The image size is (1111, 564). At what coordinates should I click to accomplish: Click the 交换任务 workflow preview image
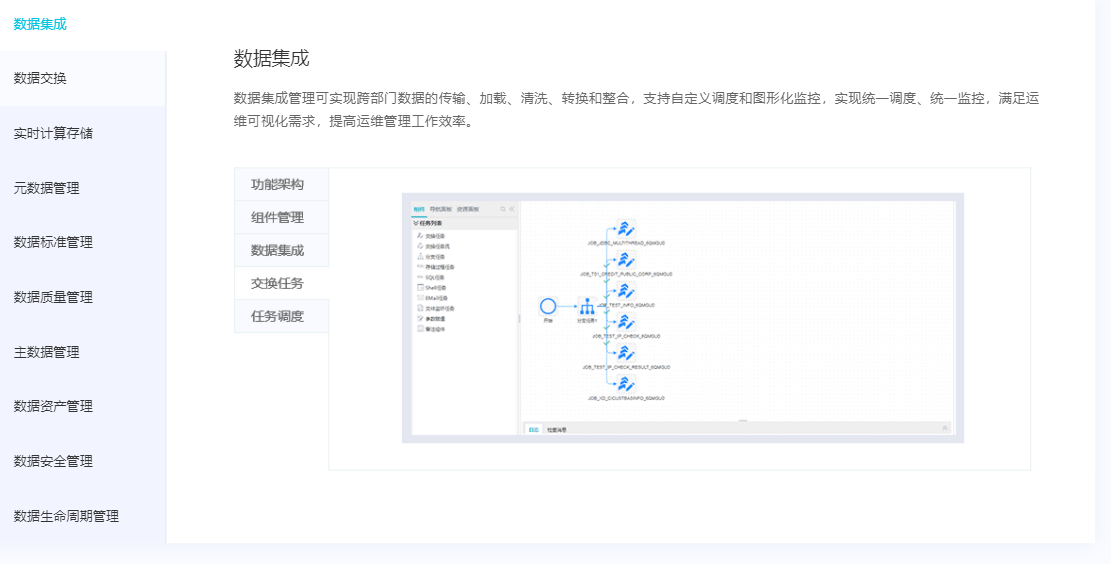682,318
